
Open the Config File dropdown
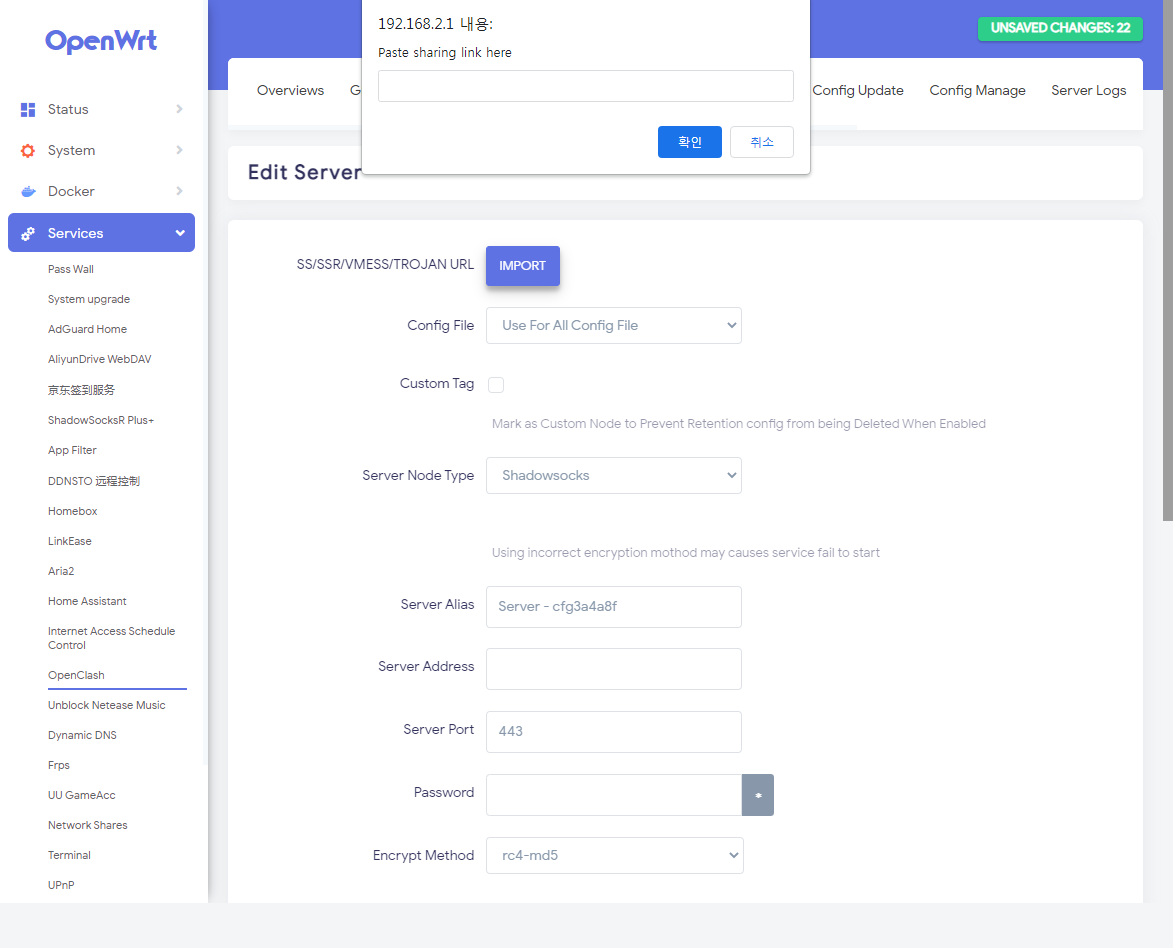pyautogui.click(x=613, y=325)
